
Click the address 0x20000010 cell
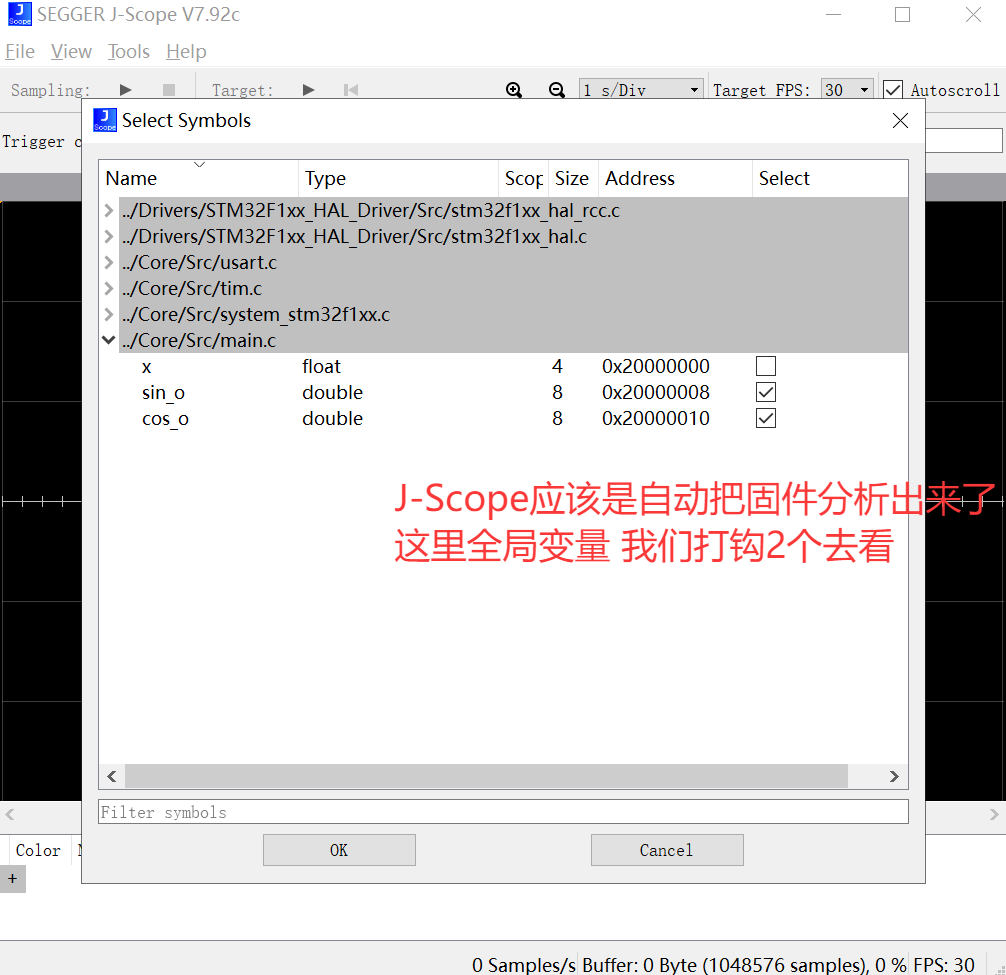tap(656, 418)
